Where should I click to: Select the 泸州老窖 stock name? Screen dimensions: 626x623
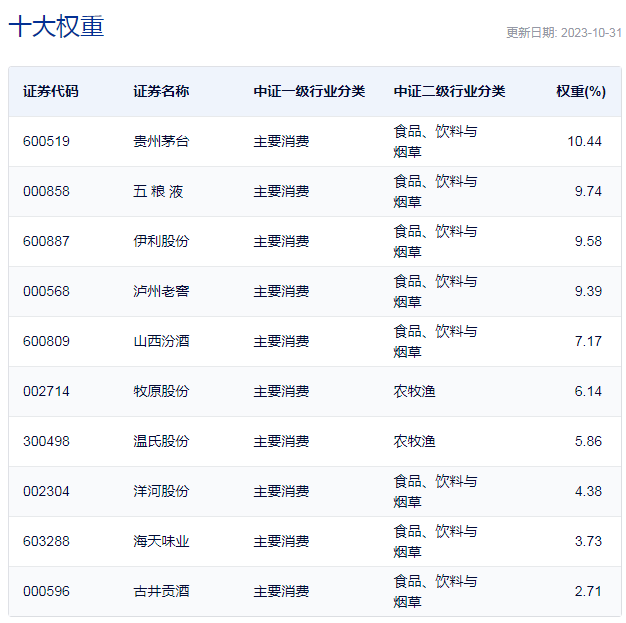[x=161, y=291]
